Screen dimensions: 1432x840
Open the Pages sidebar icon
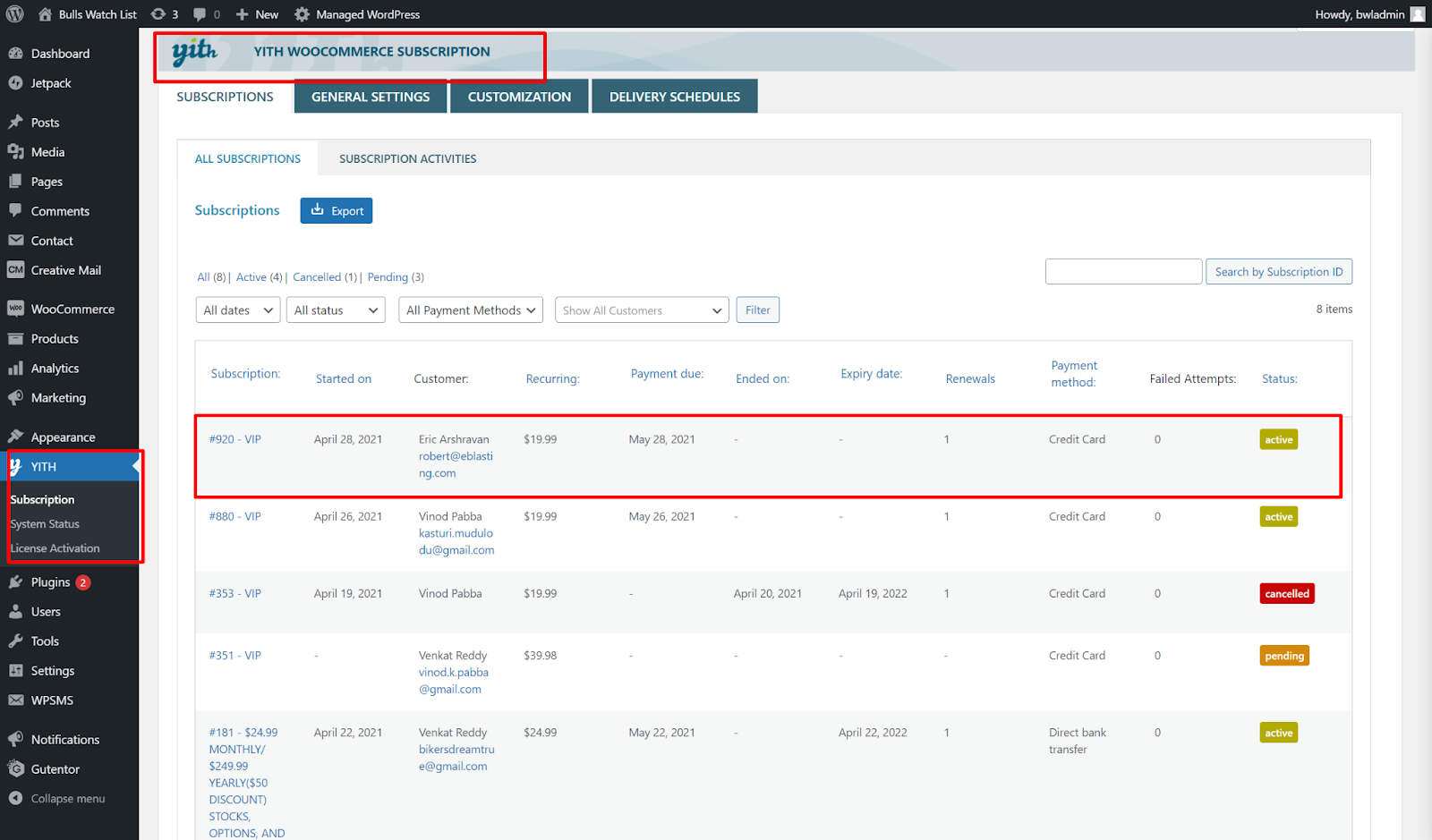pos(15,182)
